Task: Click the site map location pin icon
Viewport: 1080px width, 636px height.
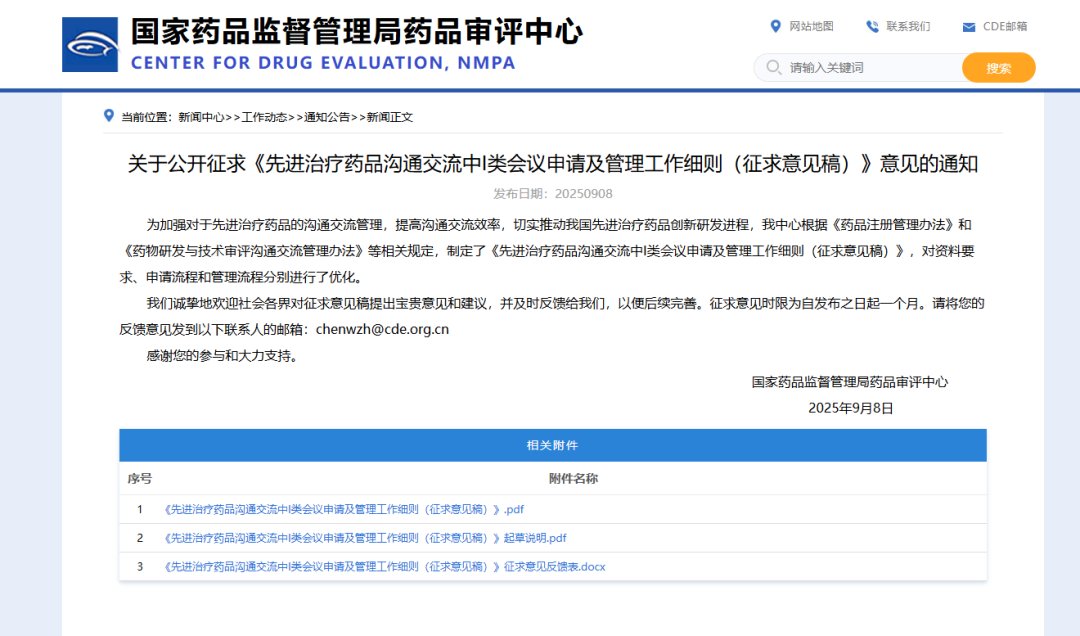Action: (776, 26)
